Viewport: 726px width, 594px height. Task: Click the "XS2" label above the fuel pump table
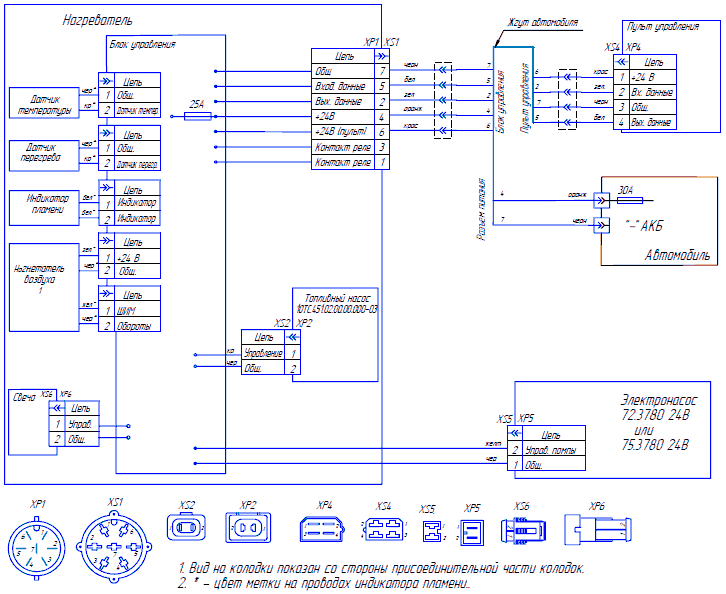pyautogui.click(x=282, y=323)
